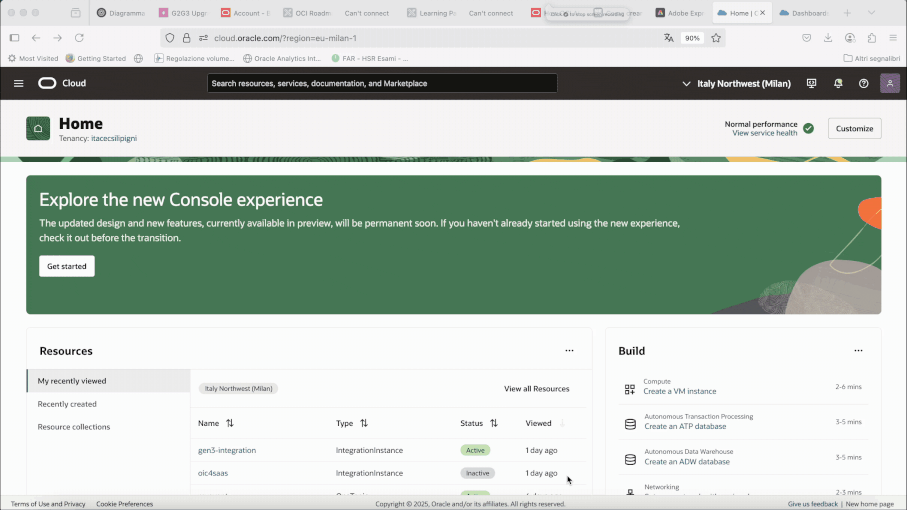
Task: Click Give us feedback link
Action: click(812, 504)
